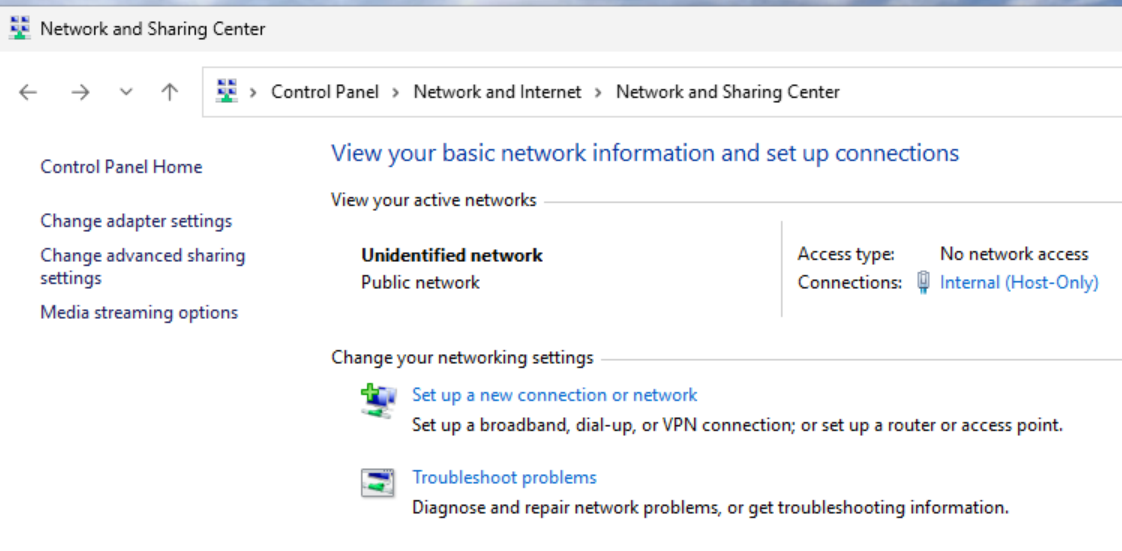This screenshot has height=551, width=1122.
Task: Select Network and Internet breadcrumb item
Action: [x=497, y=92]
